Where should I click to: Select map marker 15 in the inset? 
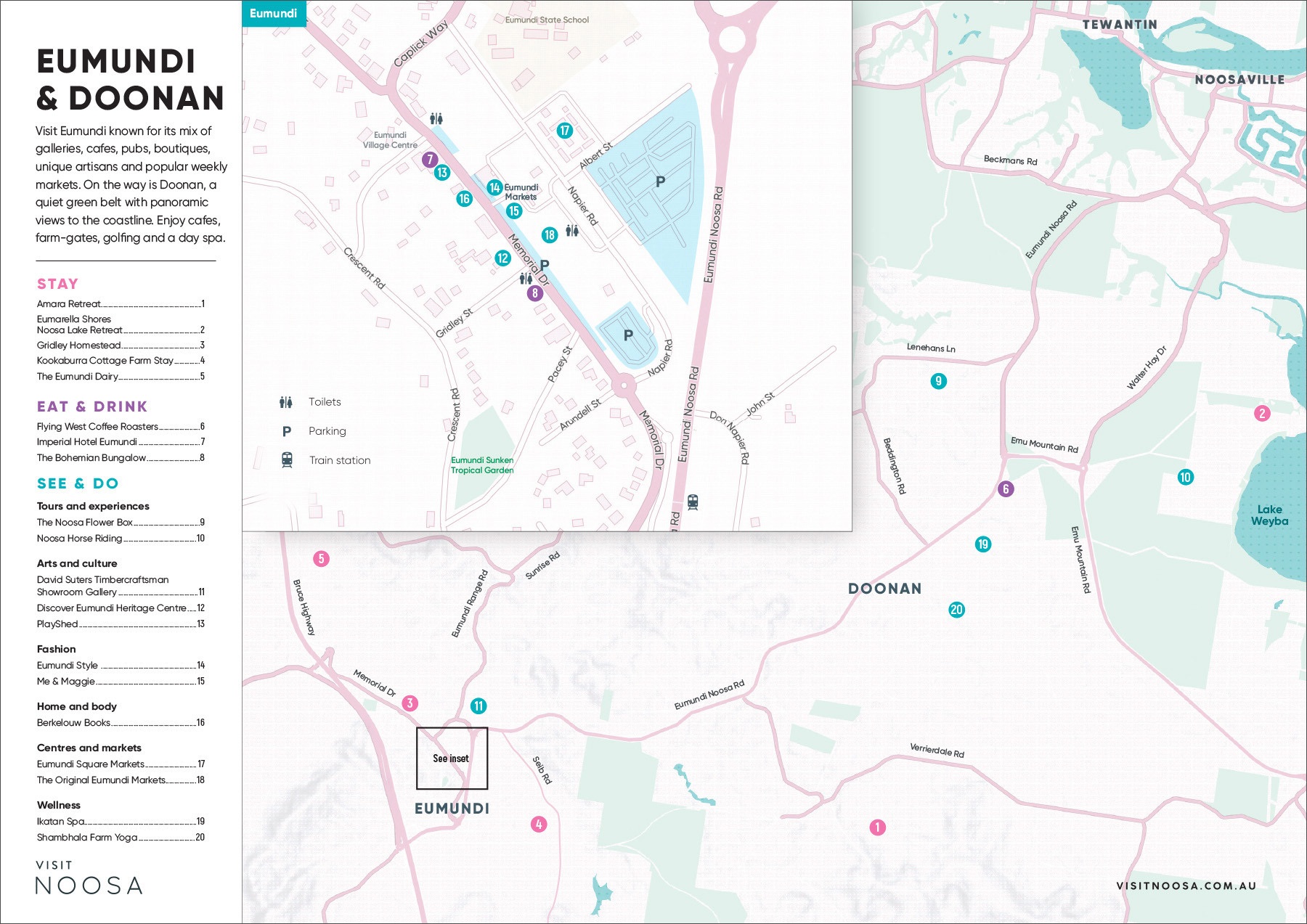click(x=514, y=211)
